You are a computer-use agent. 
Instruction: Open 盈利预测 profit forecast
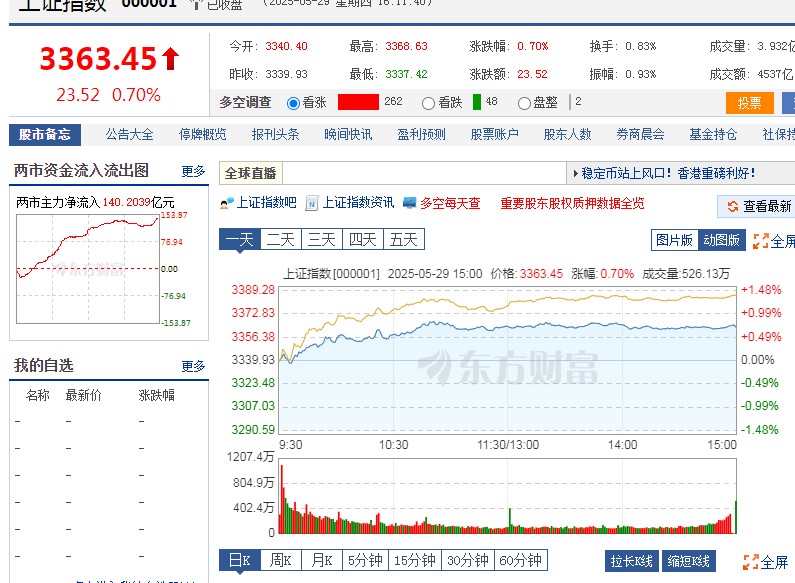pyautogui.click(x=421, y=135)
